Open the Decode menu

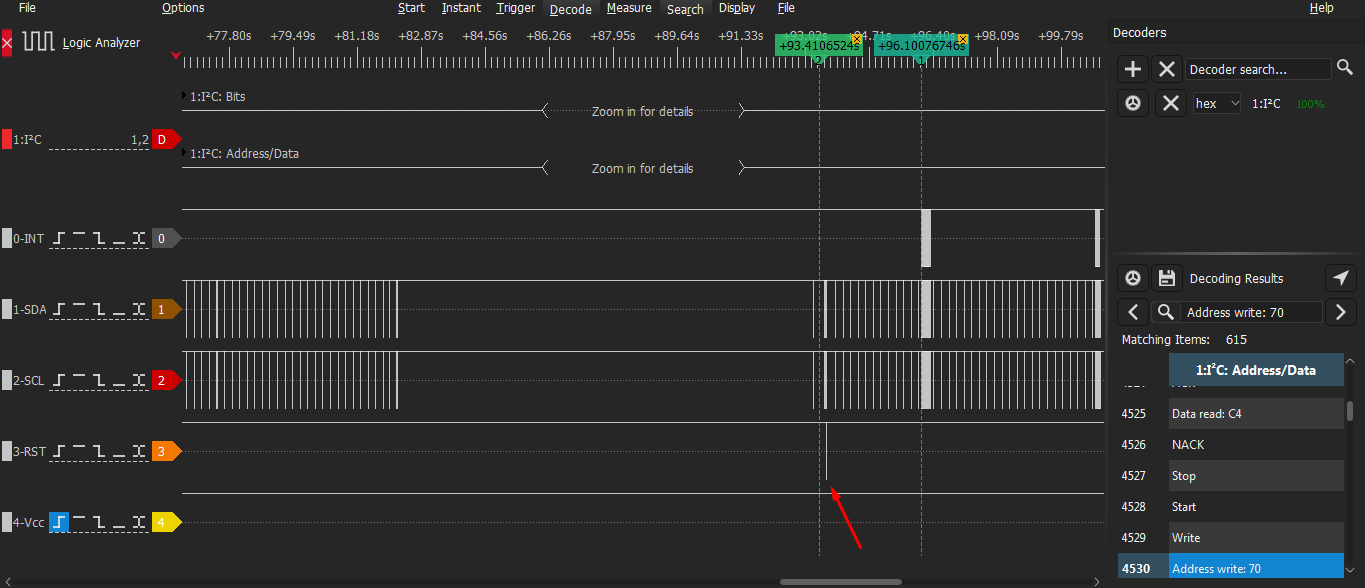coord(570,9)
